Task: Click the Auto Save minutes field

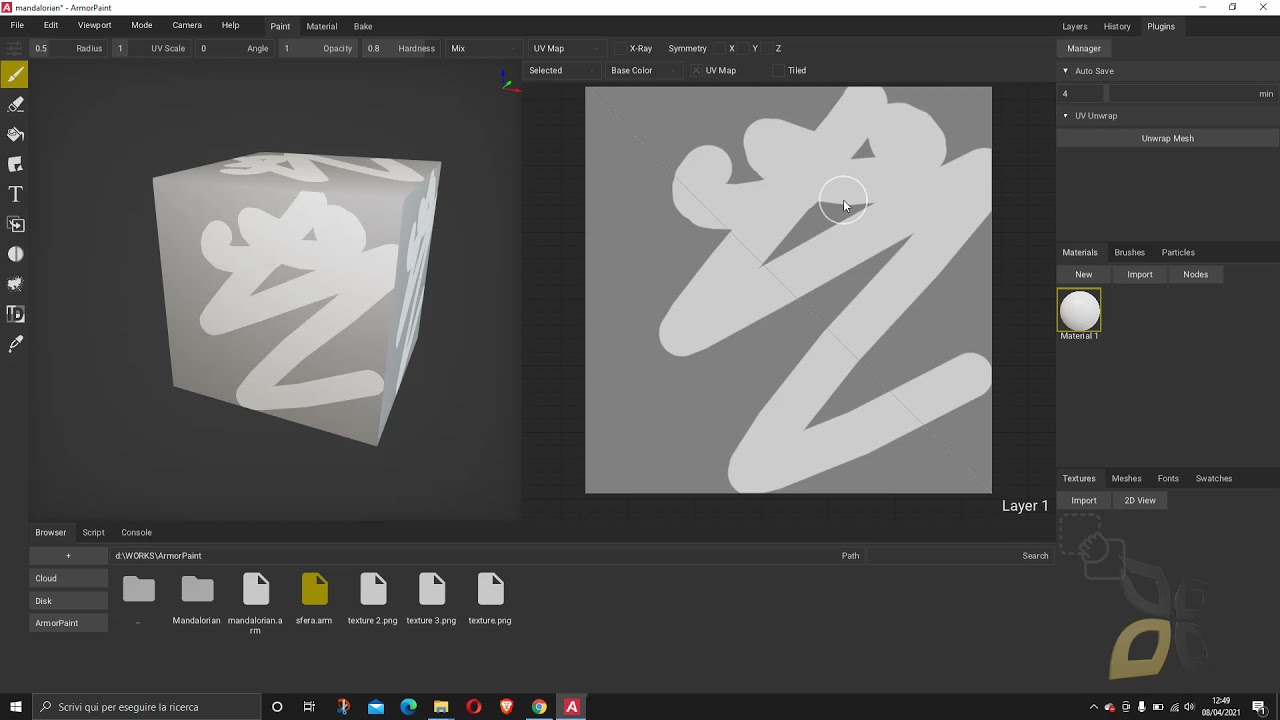Action: 1167,93
